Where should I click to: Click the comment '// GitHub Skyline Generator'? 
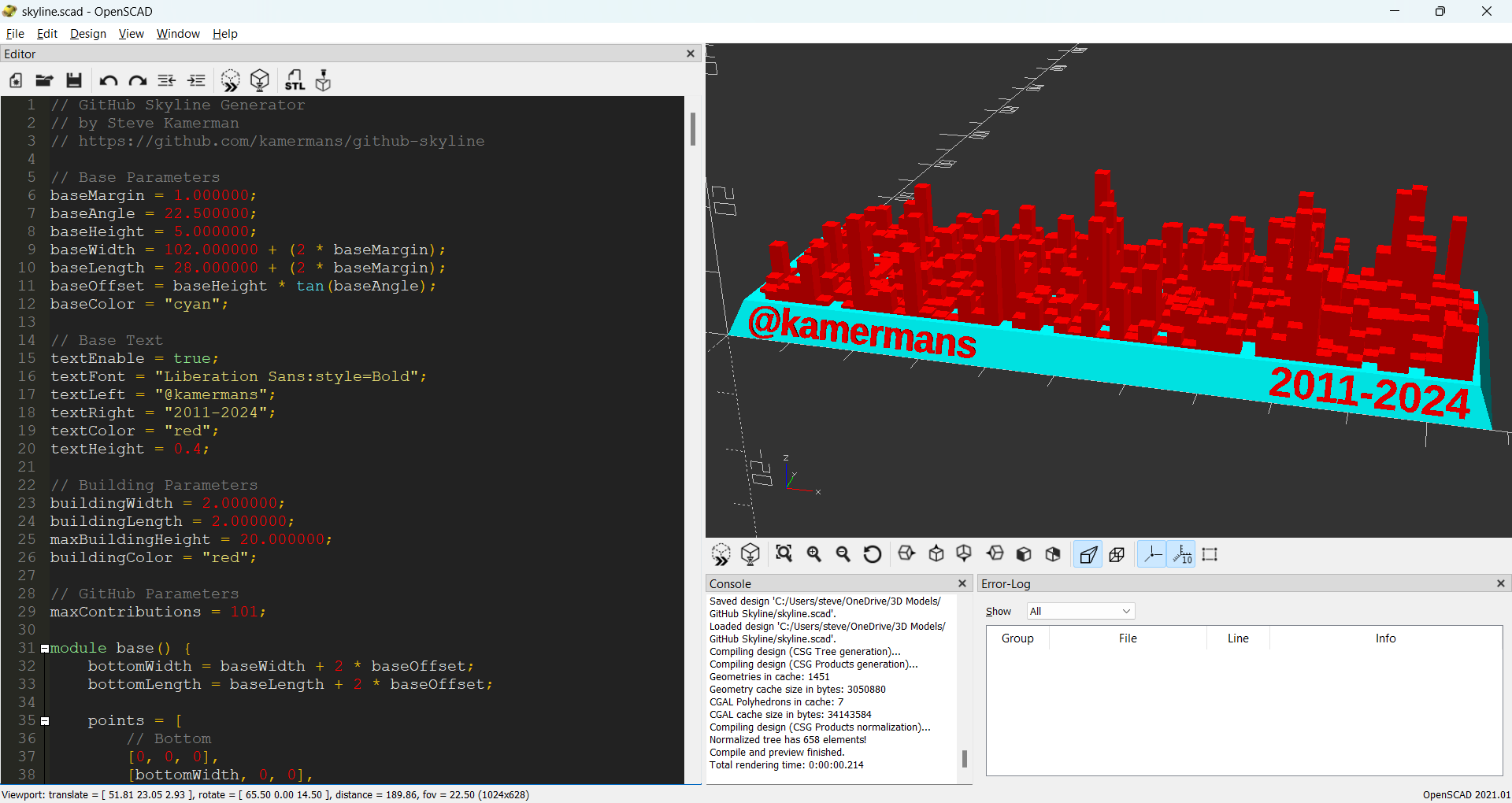tap(178, 105)
